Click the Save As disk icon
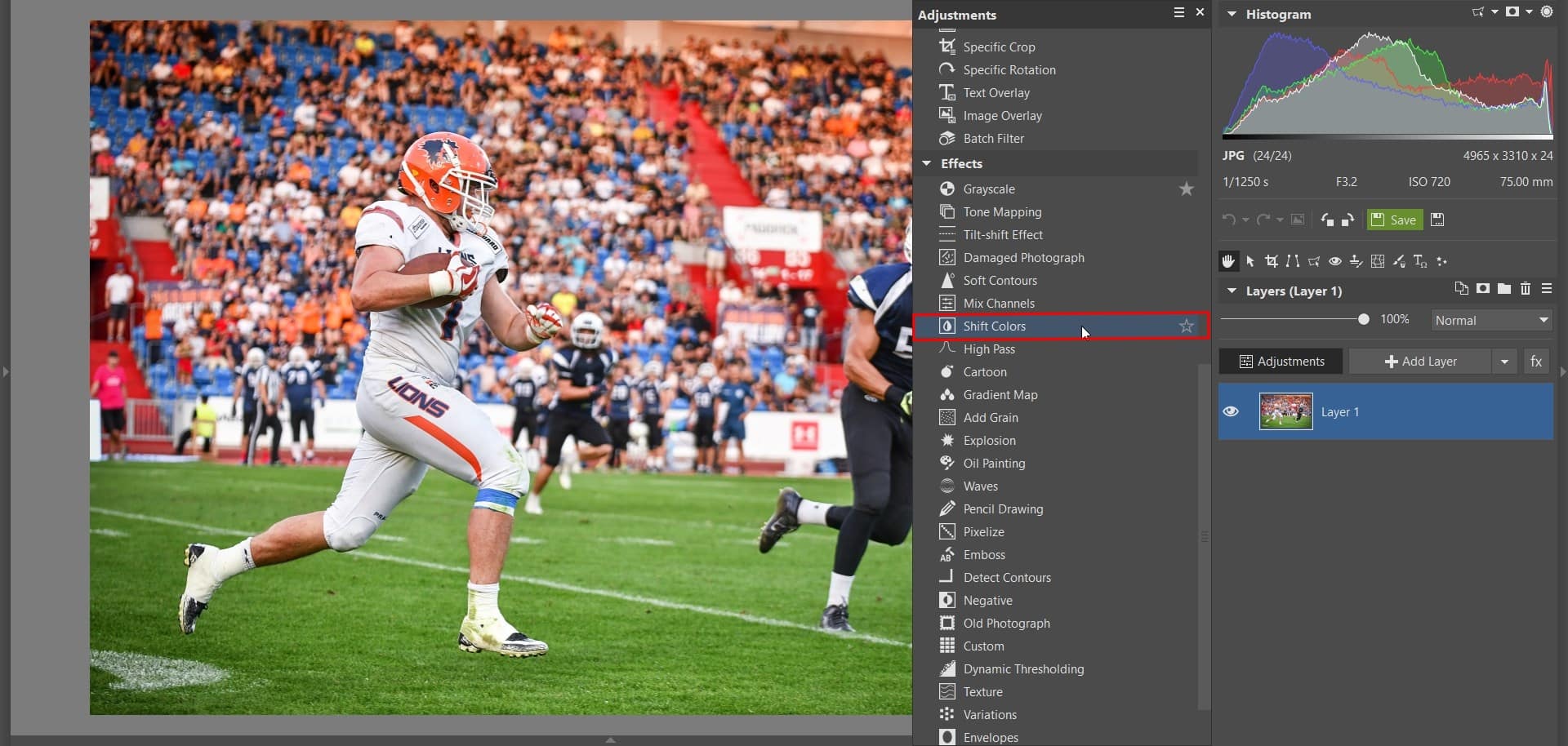The width and height of the screenshot is (1568, 746). (x=1438, y=220)
